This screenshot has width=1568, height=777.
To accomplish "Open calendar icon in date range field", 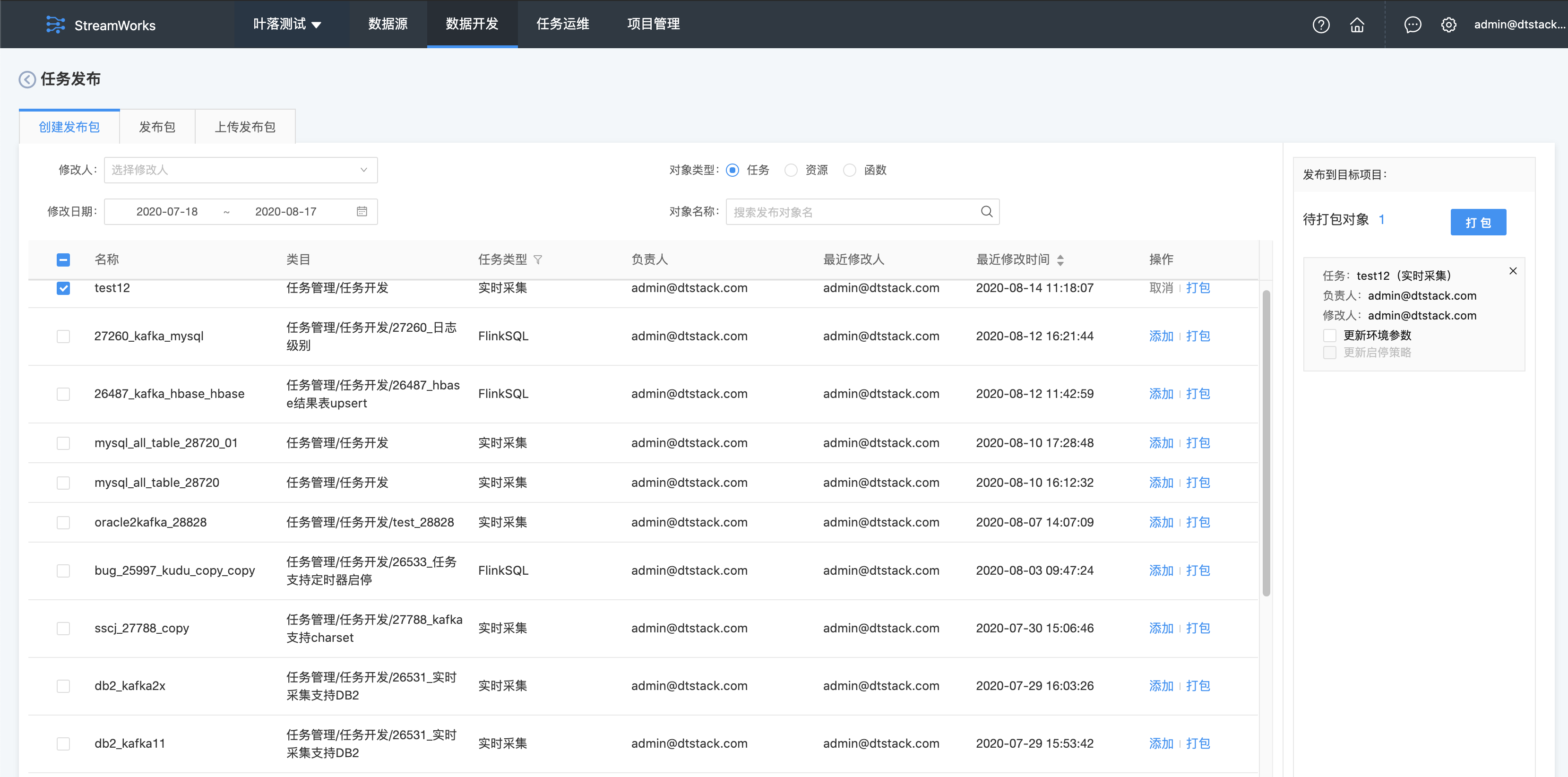I will [362, 211].
